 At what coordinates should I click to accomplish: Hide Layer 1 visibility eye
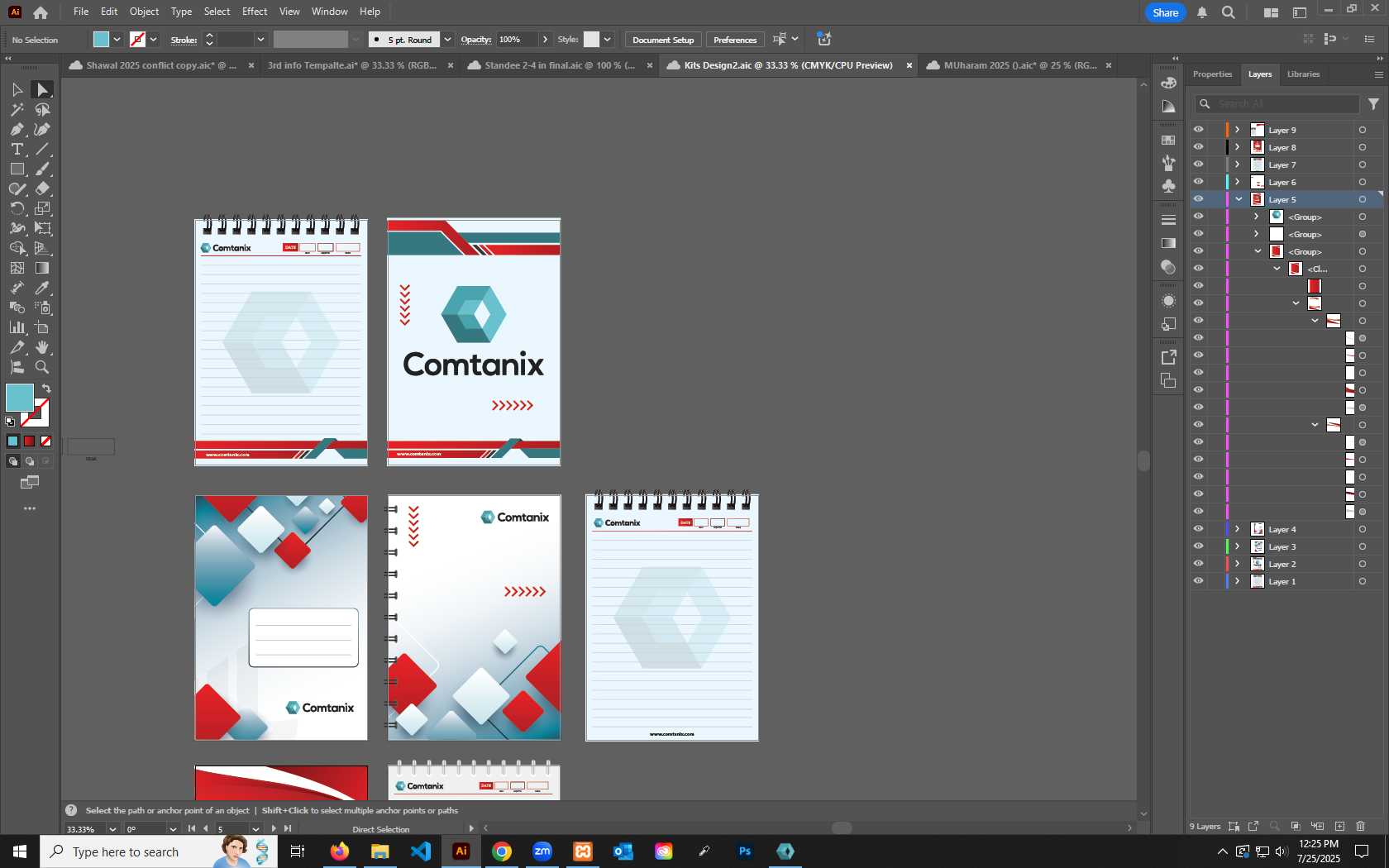point(1198,581)
